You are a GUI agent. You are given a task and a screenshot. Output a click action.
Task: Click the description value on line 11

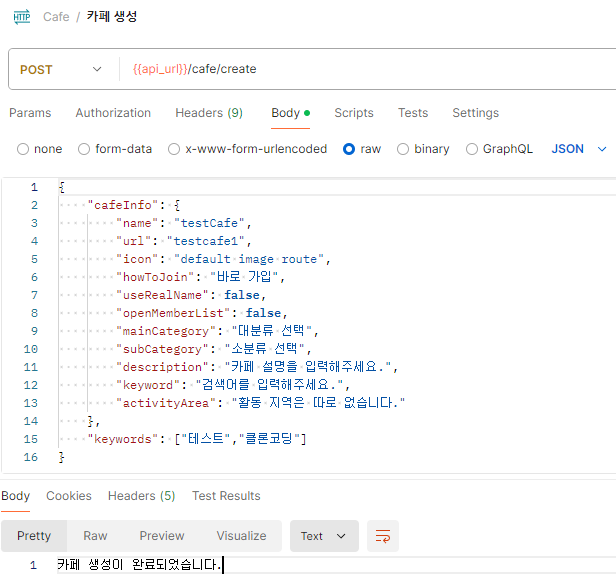[308, 367]
